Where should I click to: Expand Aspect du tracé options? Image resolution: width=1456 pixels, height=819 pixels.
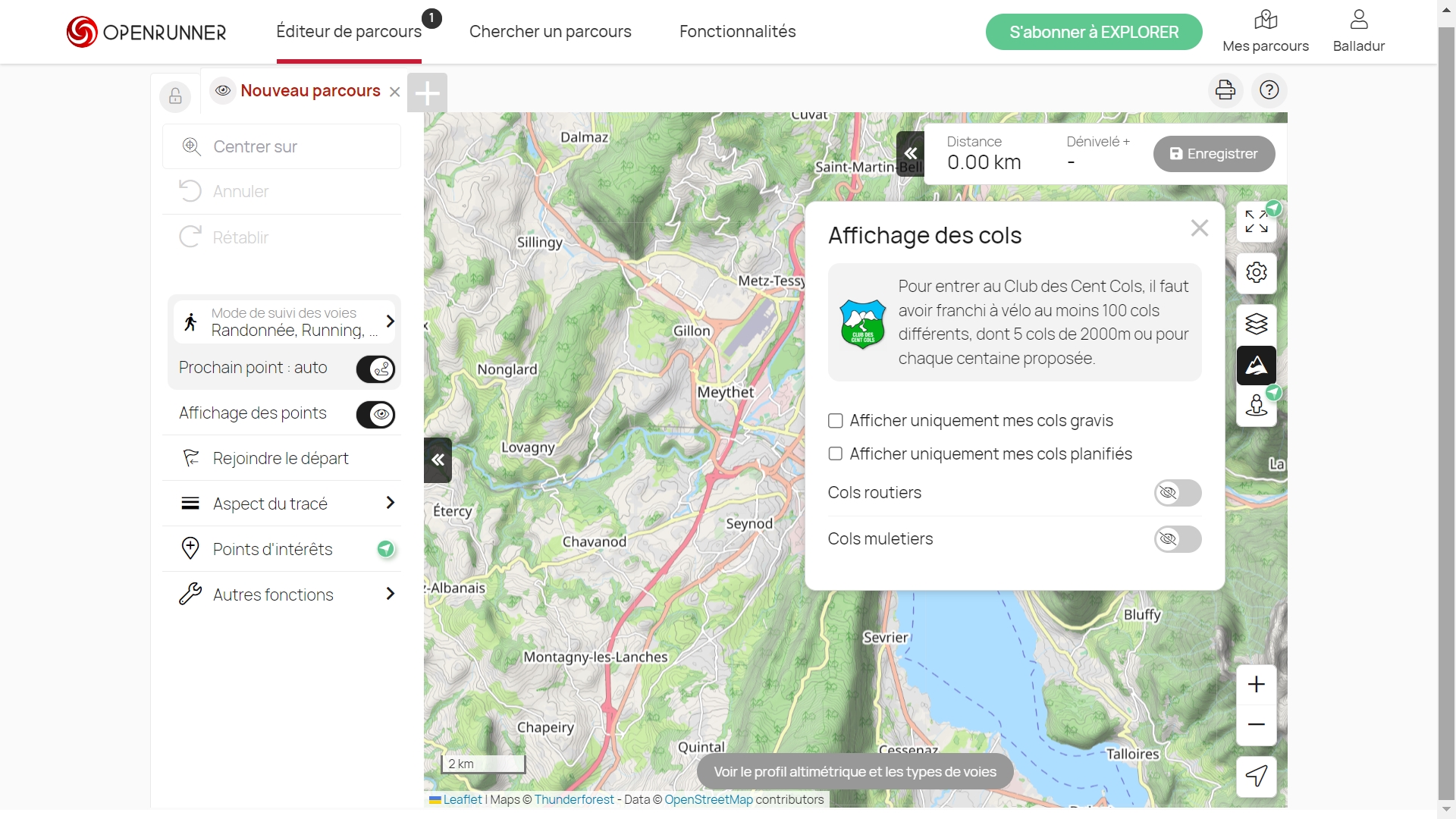pyautogui.click(x=281, y=504)
